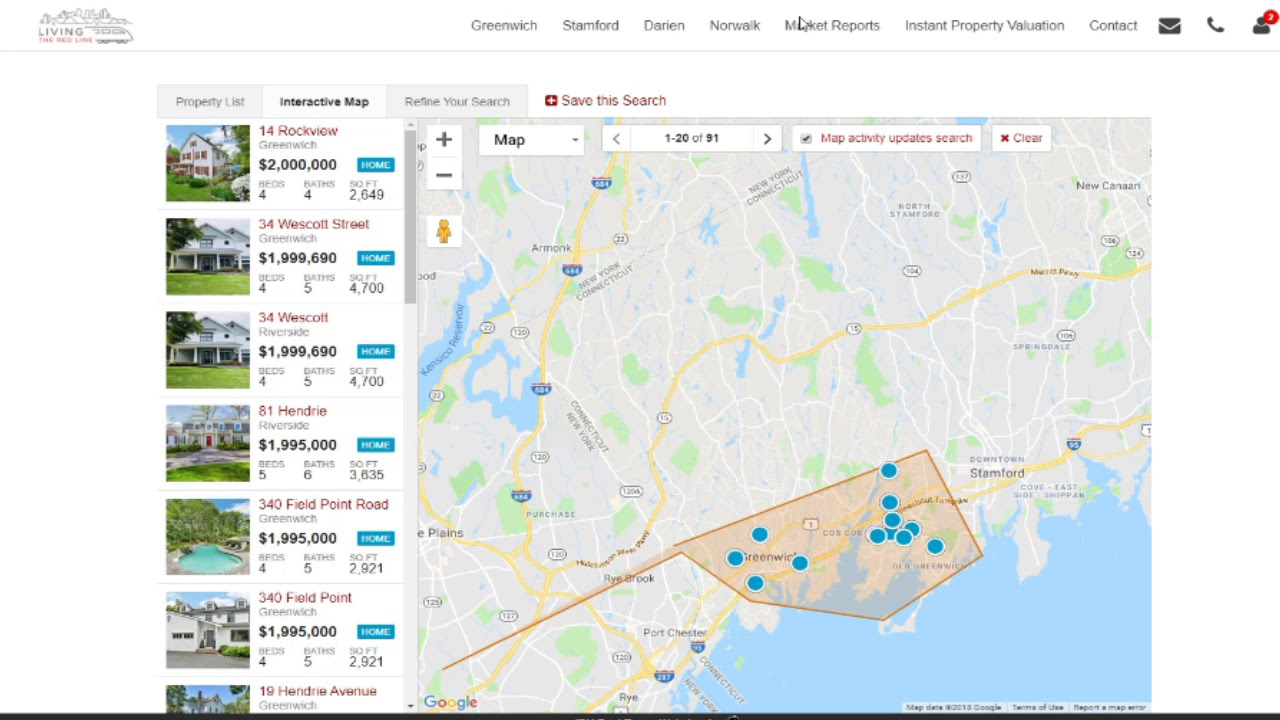This screenshot has height=720, width=1280.
Task: Click the pool photo for 340 Field Point Road
Action: 208,537
